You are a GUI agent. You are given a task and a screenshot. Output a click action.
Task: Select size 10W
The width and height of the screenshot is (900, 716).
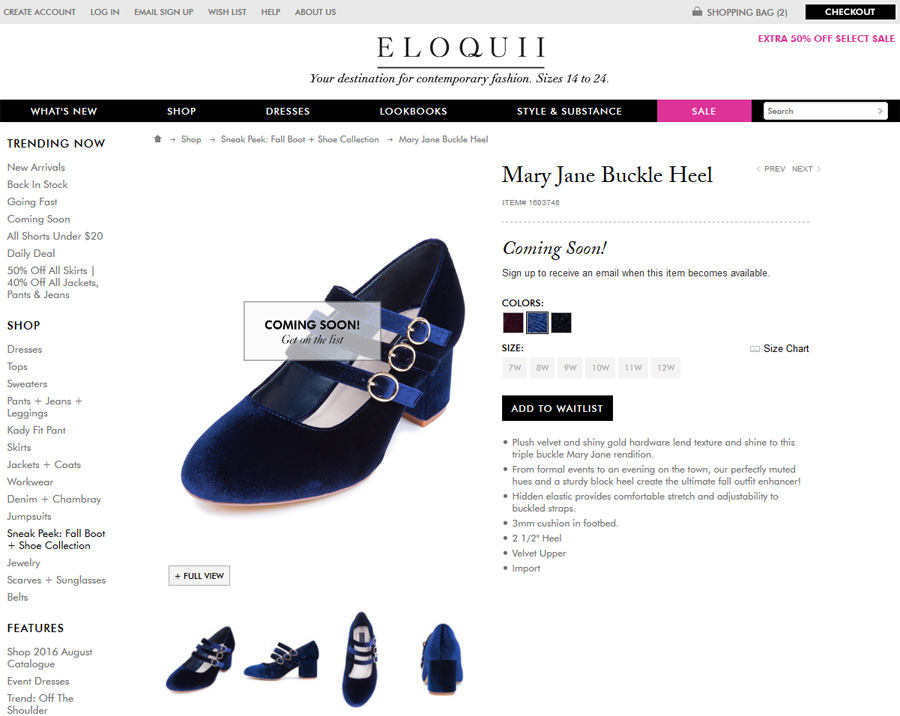tap(600, 367)
